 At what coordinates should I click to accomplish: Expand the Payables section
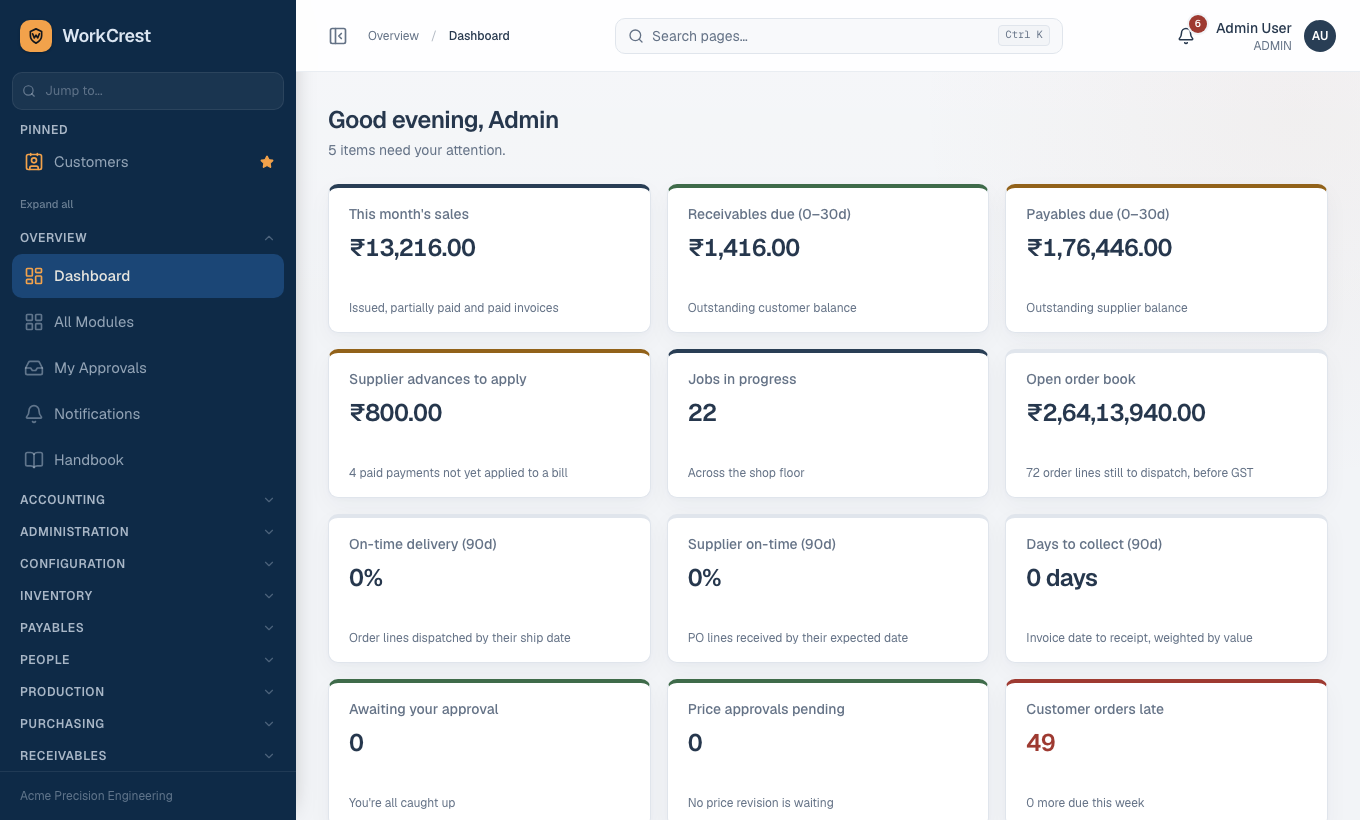tap(148, 628)
